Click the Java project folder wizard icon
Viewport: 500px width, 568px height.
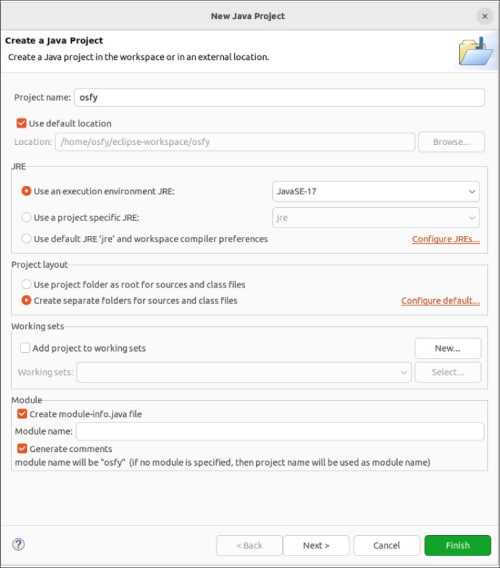pos(476,52)
